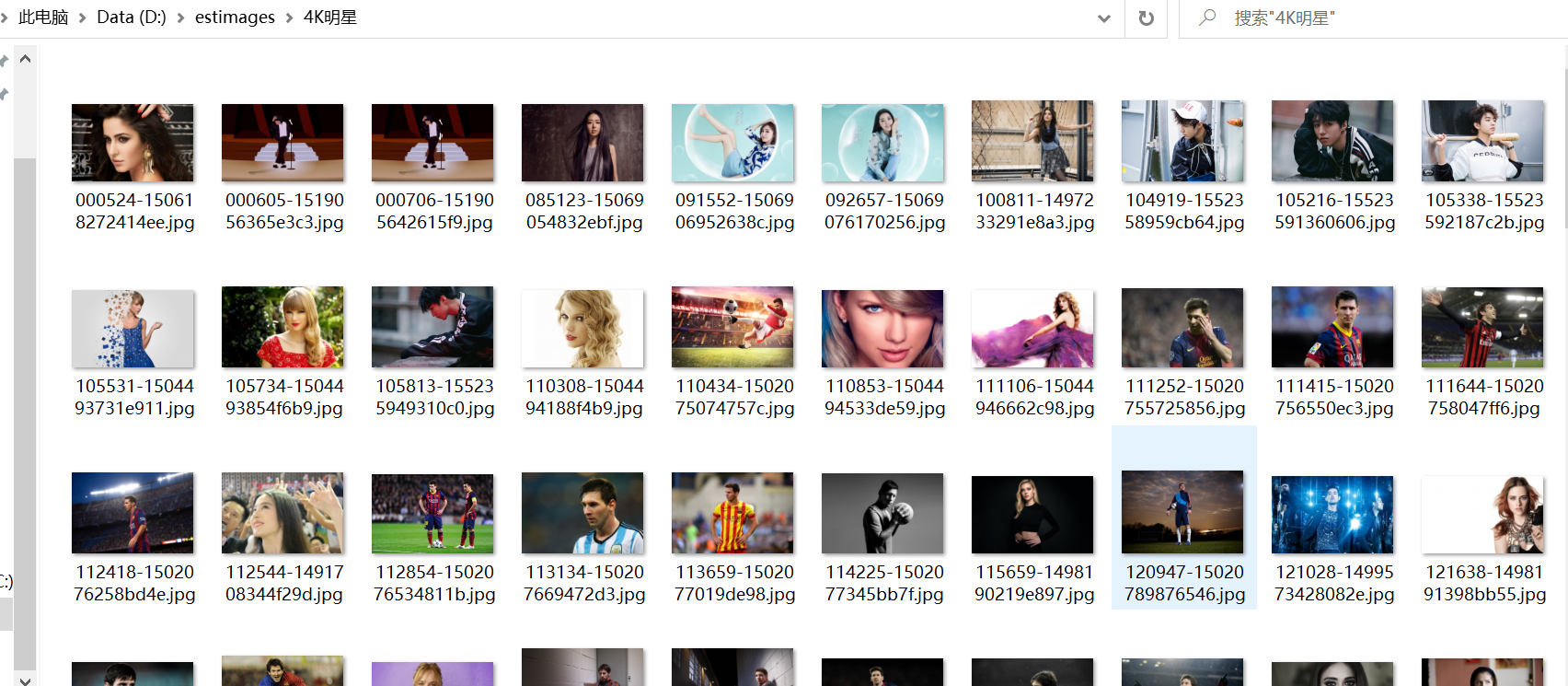
Task: Select thumbnail of 091552-1506906952638c.jpg
Action: click(732, 143)
